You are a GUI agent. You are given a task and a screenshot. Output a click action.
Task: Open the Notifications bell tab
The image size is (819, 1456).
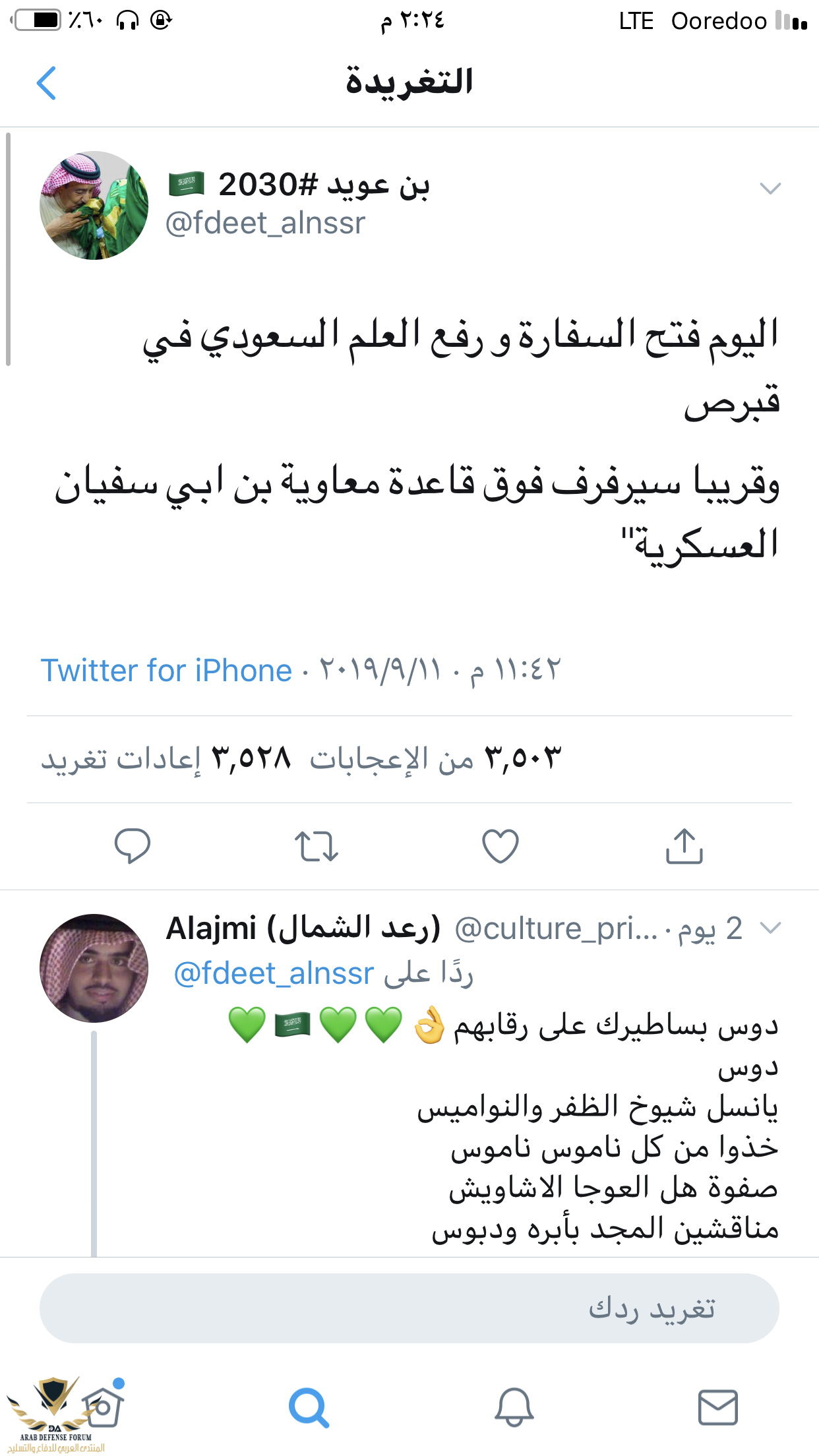point(514,1407)
